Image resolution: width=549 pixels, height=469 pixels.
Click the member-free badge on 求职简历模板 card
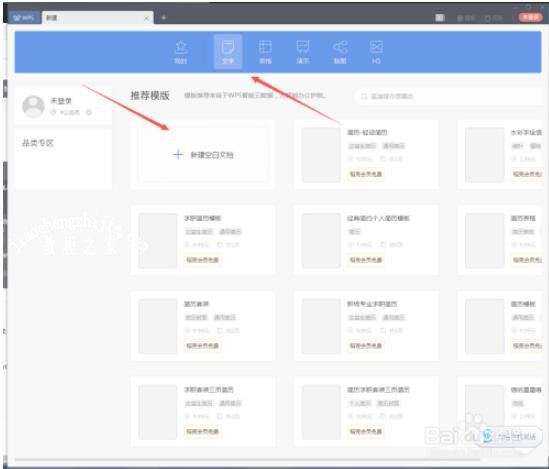(202, 260)
